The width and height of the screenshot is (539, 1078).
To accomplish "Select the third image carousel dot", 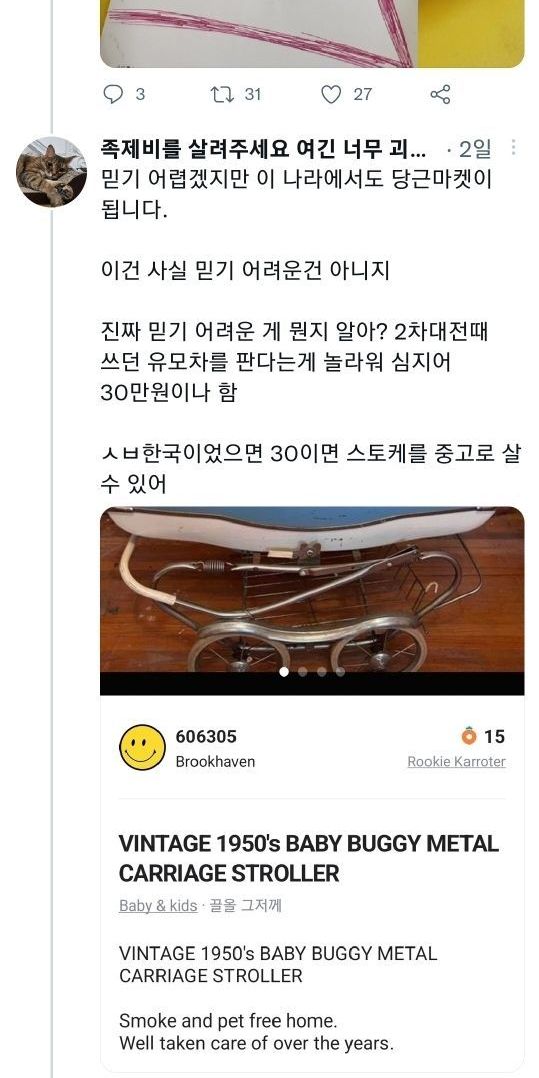I will point(322,672).
